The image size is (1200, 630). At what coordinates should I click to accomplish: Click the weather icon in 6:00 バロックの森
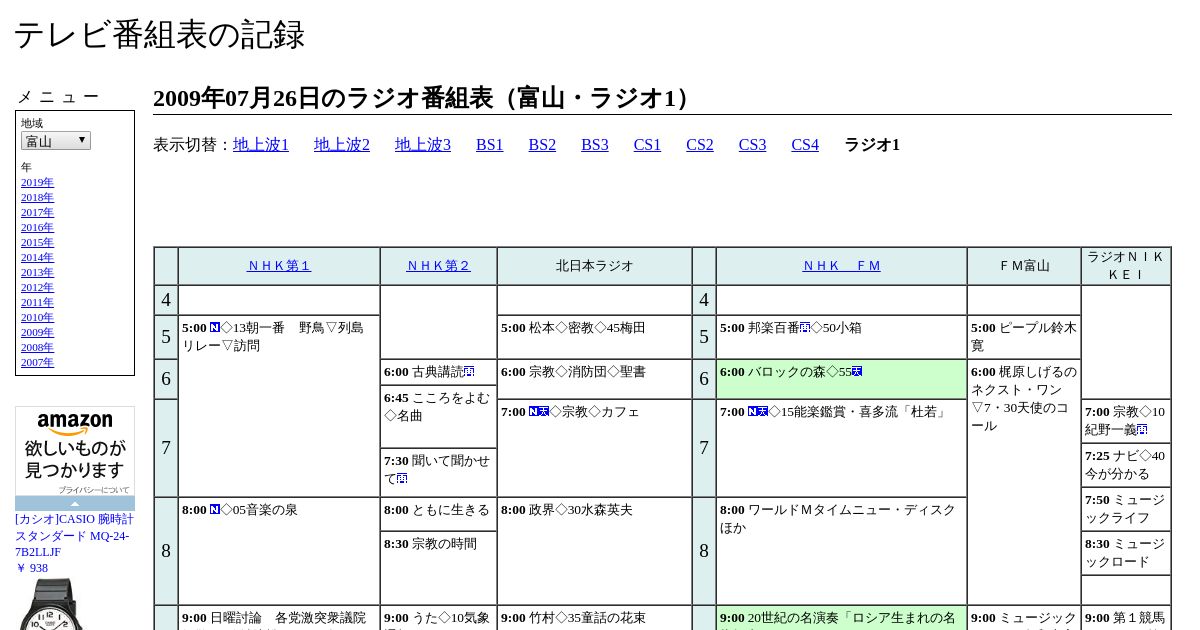pyautogui.click(x=857, y=372)
